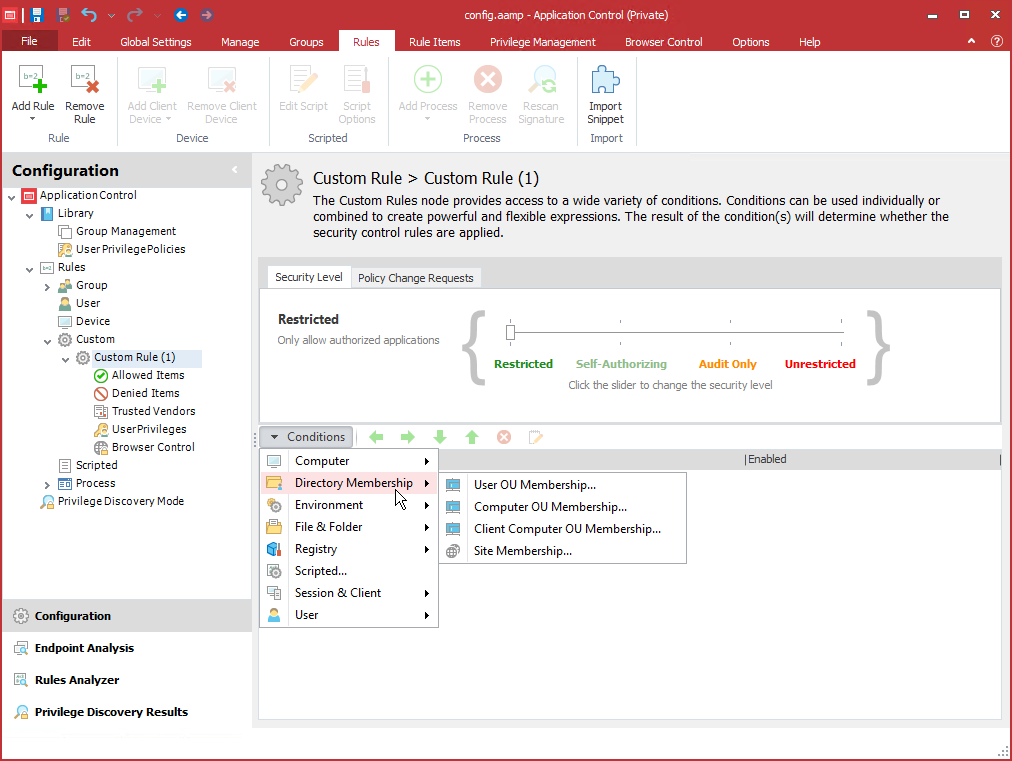Click the move condition up arrow
The width and height of the screenshot is (1012, 761).
point(472,438)
